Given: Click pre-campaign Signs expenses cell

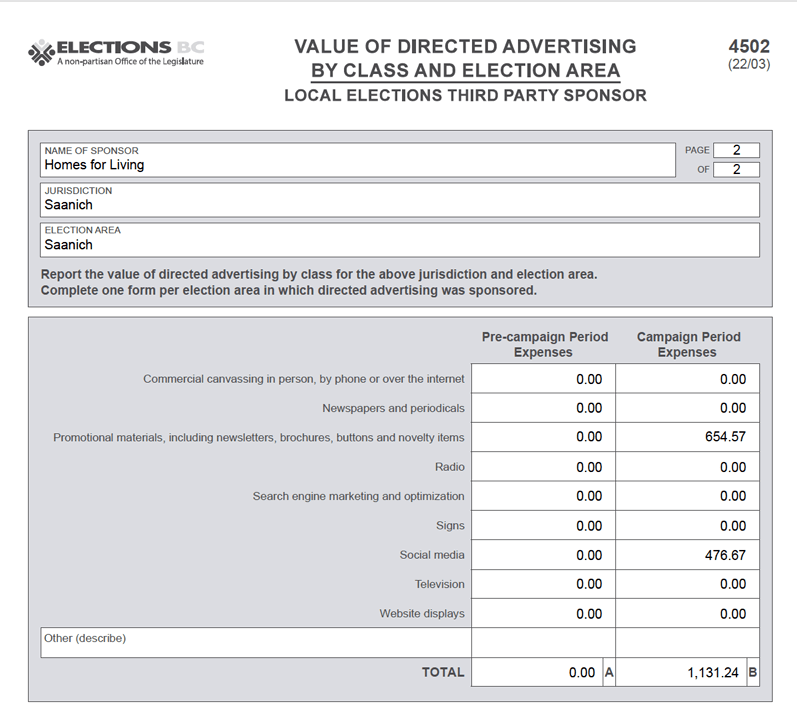Looking at the screenshot, I should pos(543,526).
